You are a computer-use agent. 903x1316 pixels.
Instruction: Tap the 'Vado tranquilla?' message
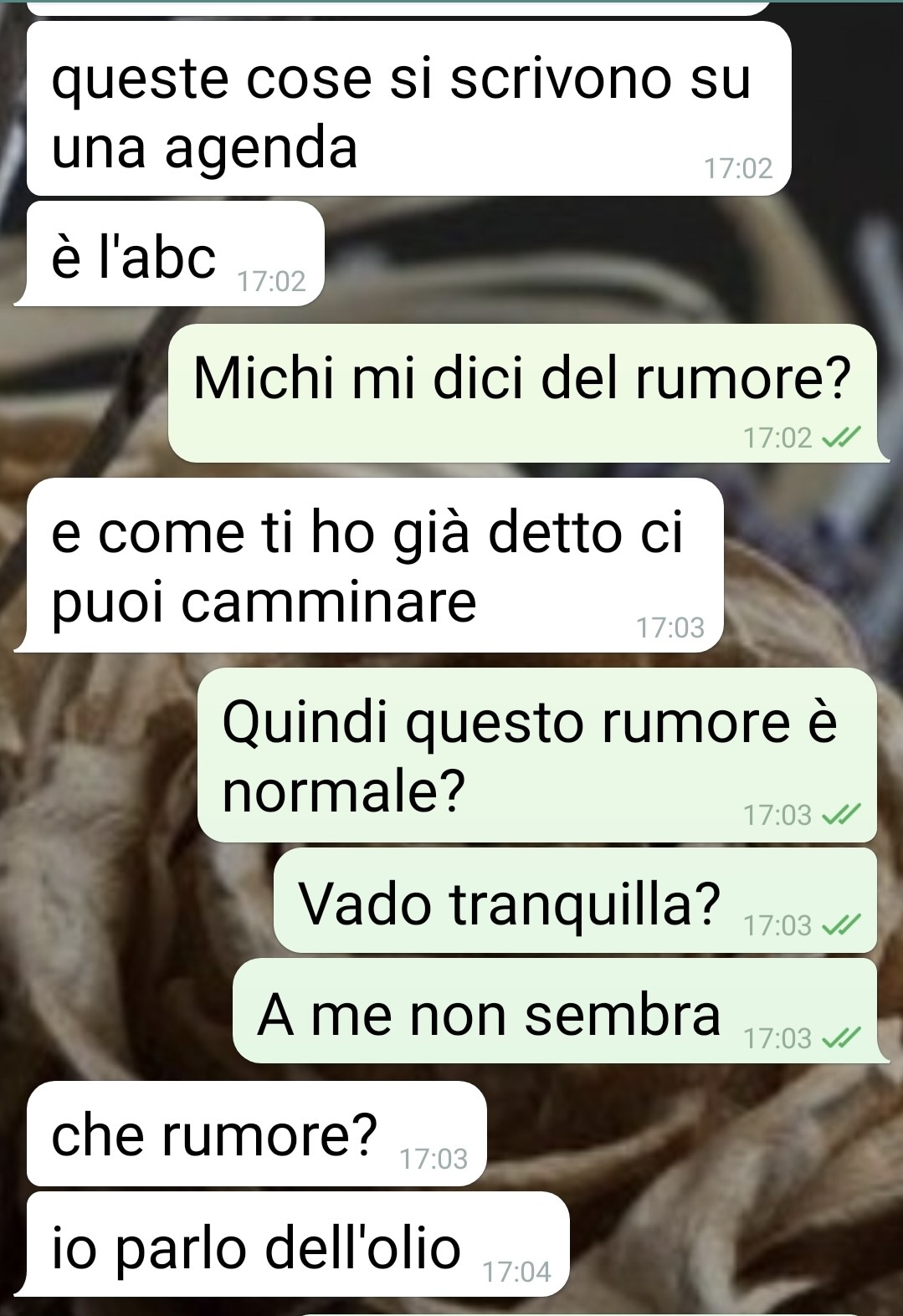click(575, 900)
